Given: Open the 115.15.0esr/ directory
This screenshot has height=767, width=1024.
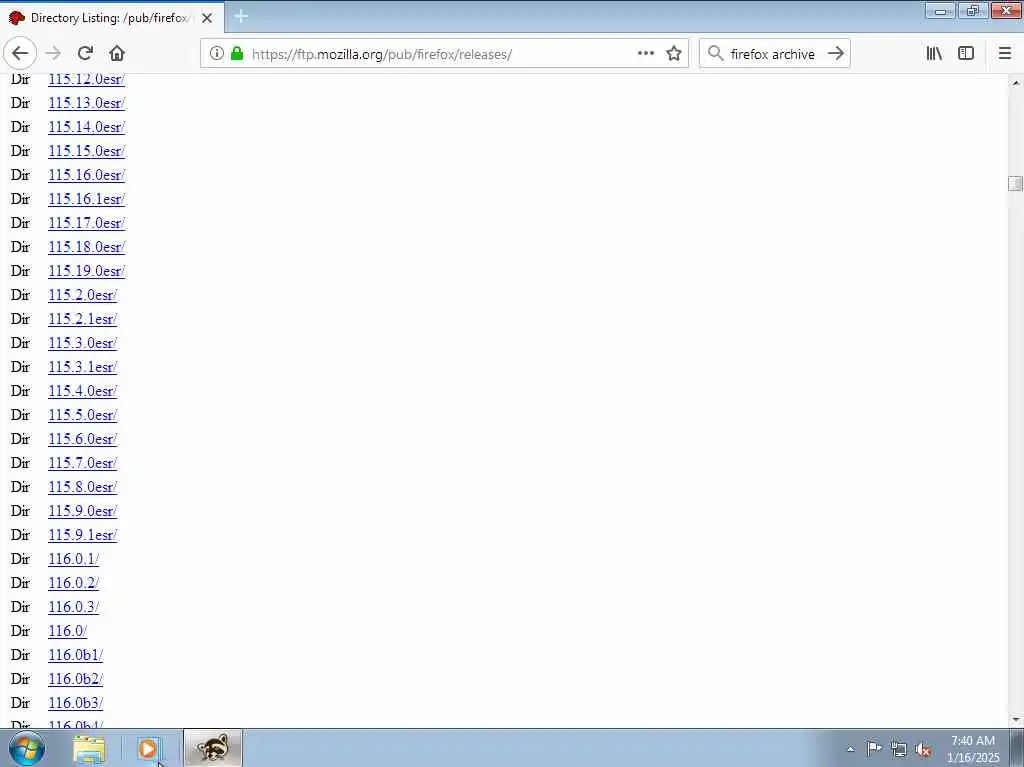Looking at the screenshot, I should (86, 151).
